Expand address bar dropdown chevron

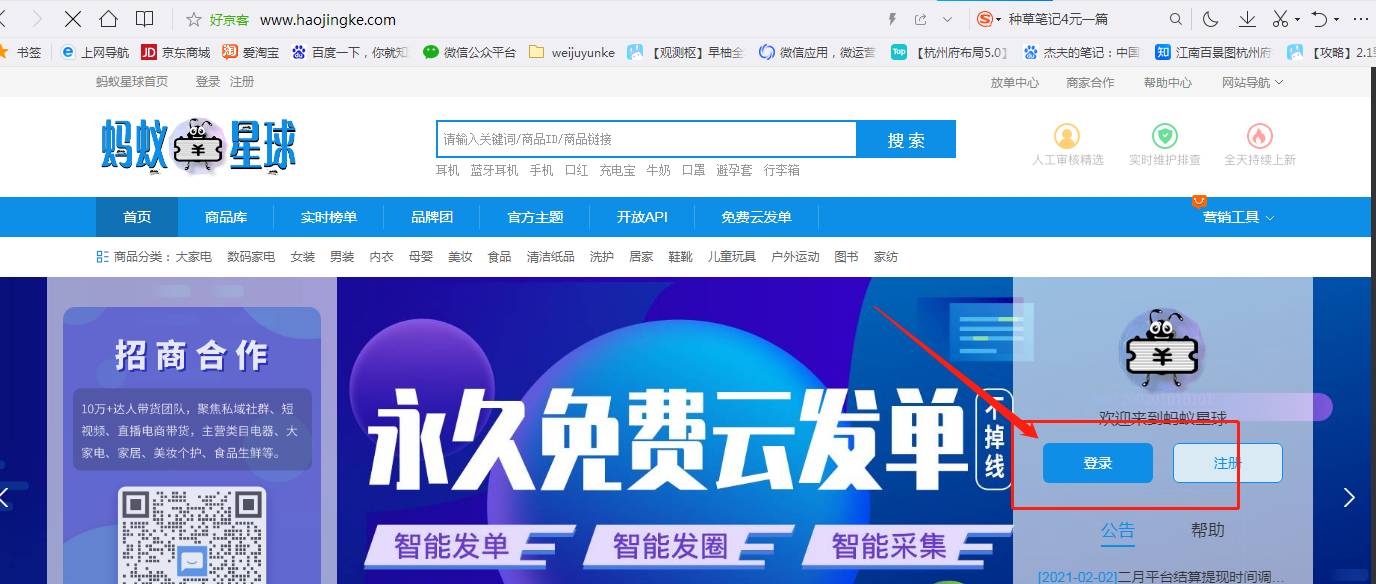(947, 19)
